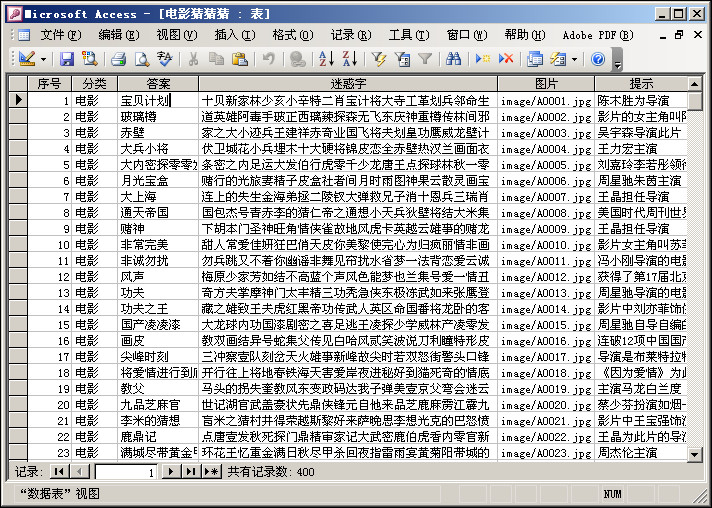
Task: Click the record number input box
Action: (126, 472)
